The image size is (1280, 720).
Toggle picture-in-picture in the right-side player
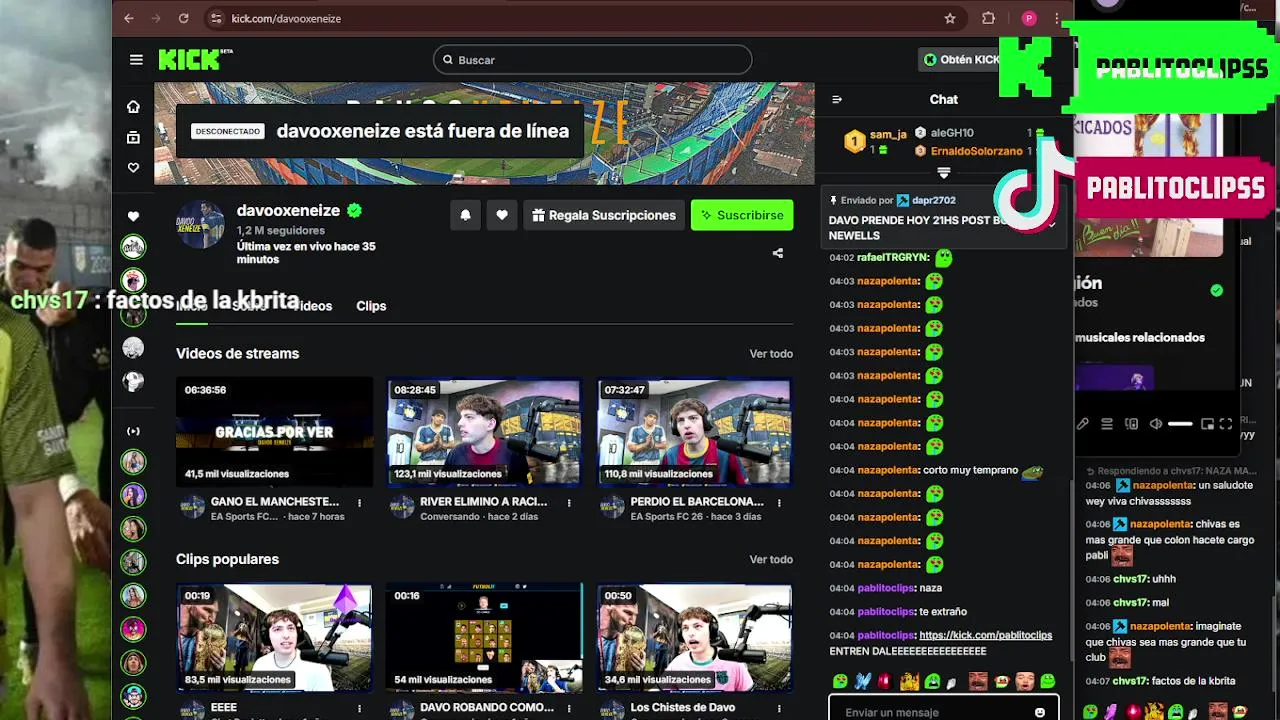1207,424
